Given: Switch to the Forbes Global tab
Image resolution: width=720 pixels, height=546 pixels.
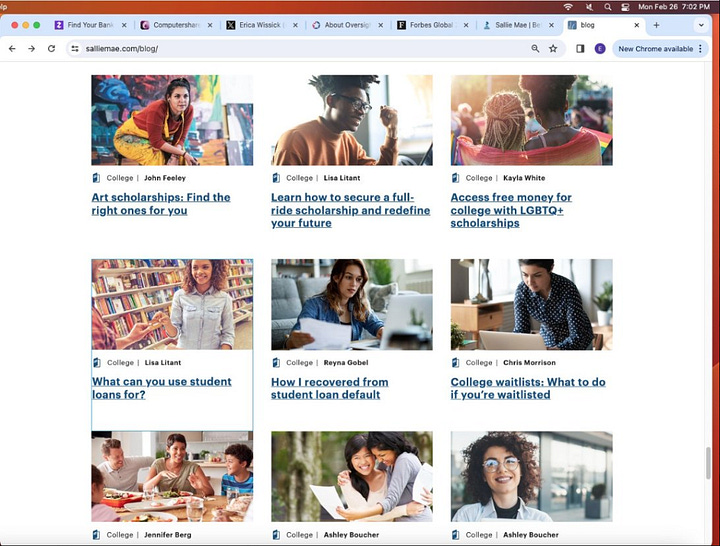Looking at the screenshot, I should pos(432,25).
